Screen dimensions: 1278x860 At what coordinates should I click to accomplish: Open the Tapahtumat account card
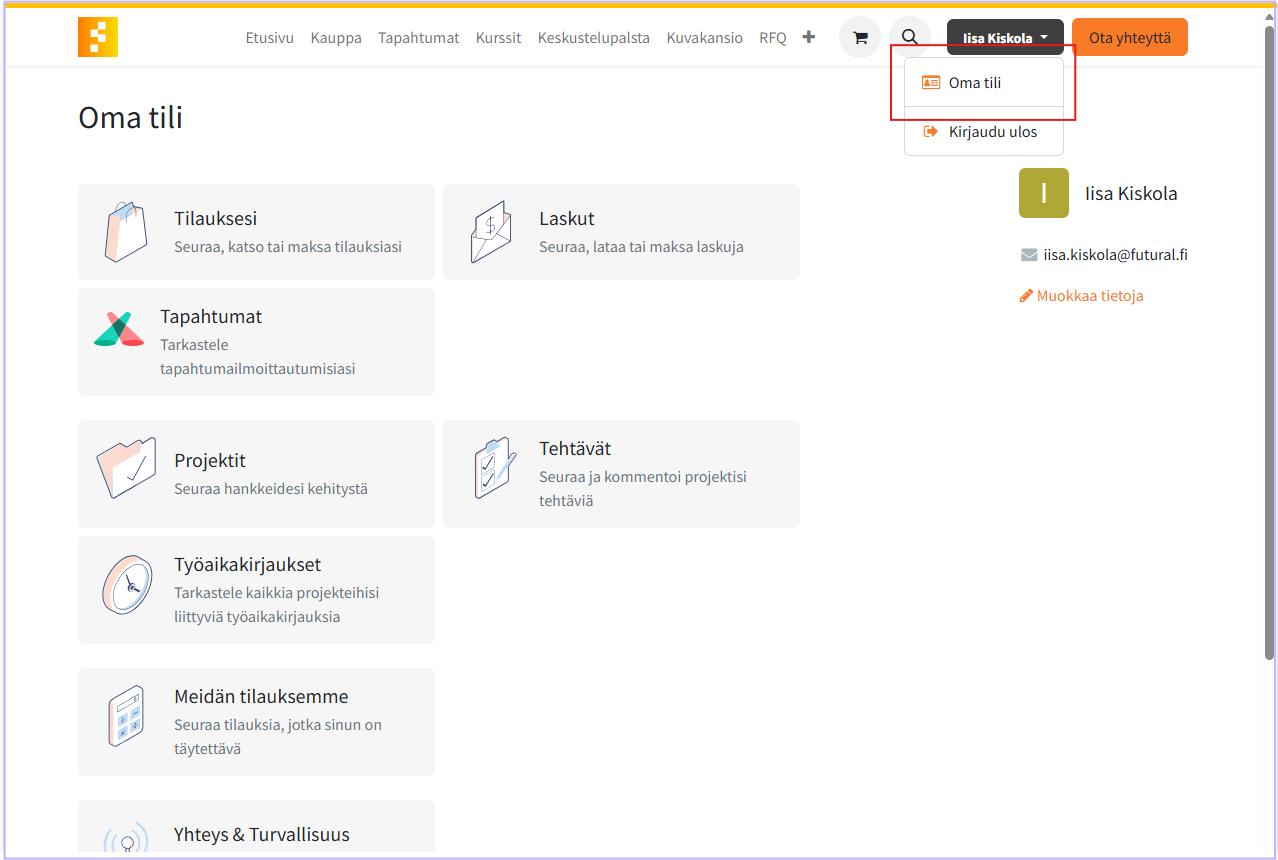pos(256,342)
